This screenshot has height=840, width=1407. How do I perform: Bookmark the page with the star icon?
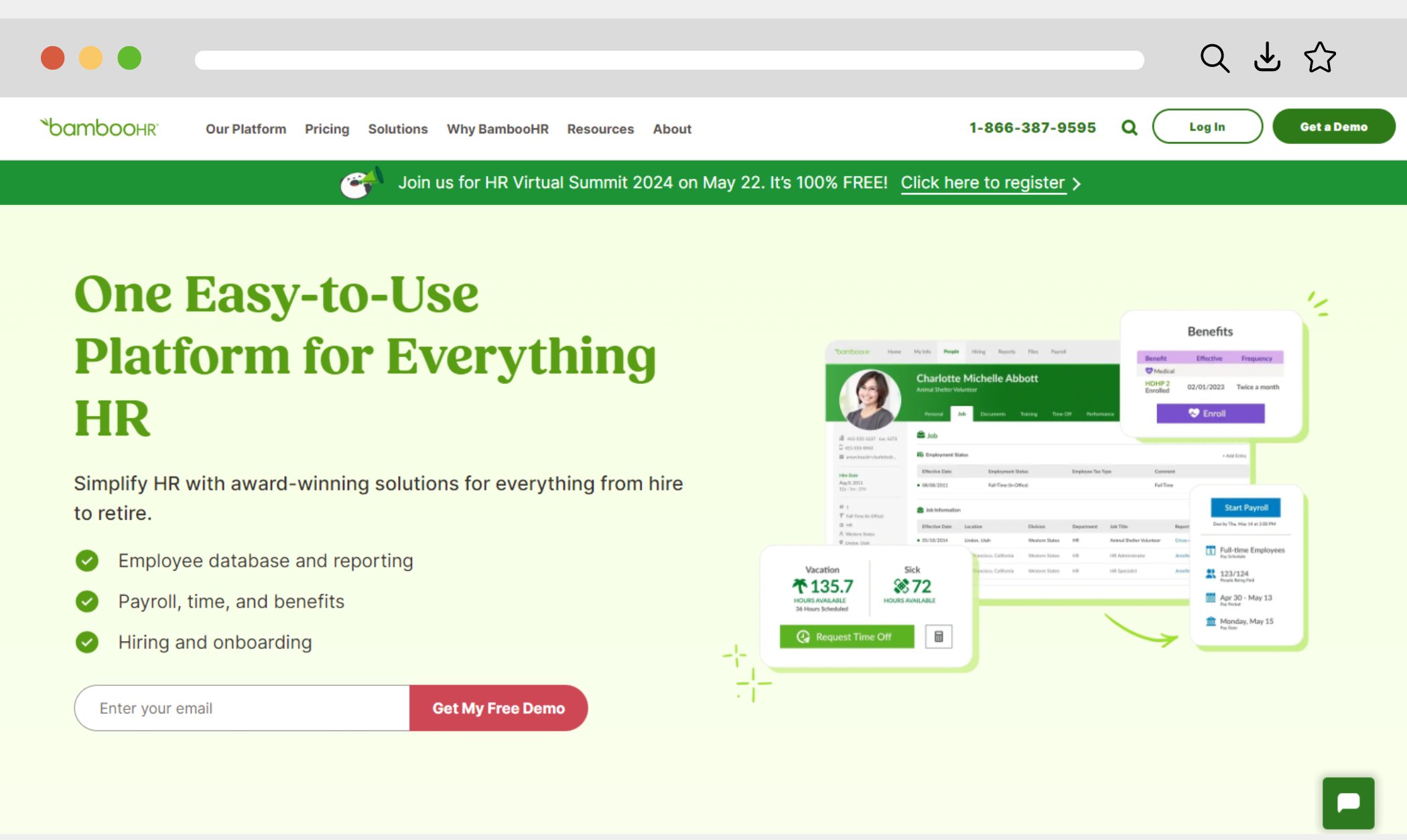tap(1320, 58)
